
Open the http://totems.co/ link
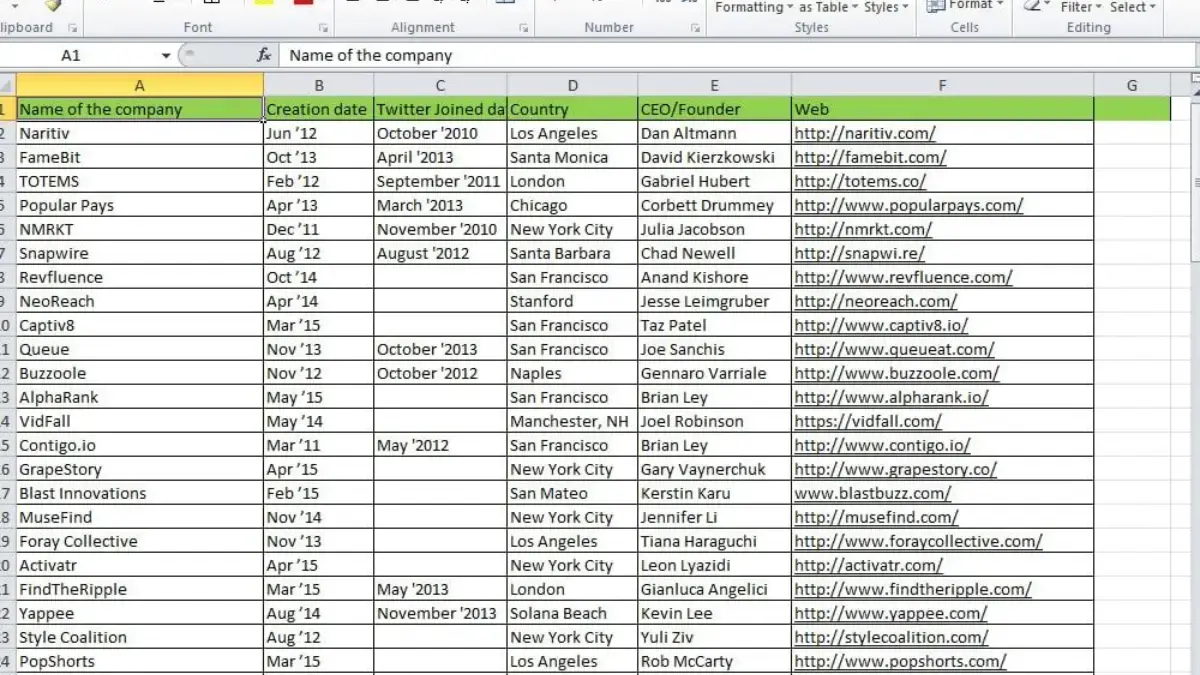coord(860,181)
